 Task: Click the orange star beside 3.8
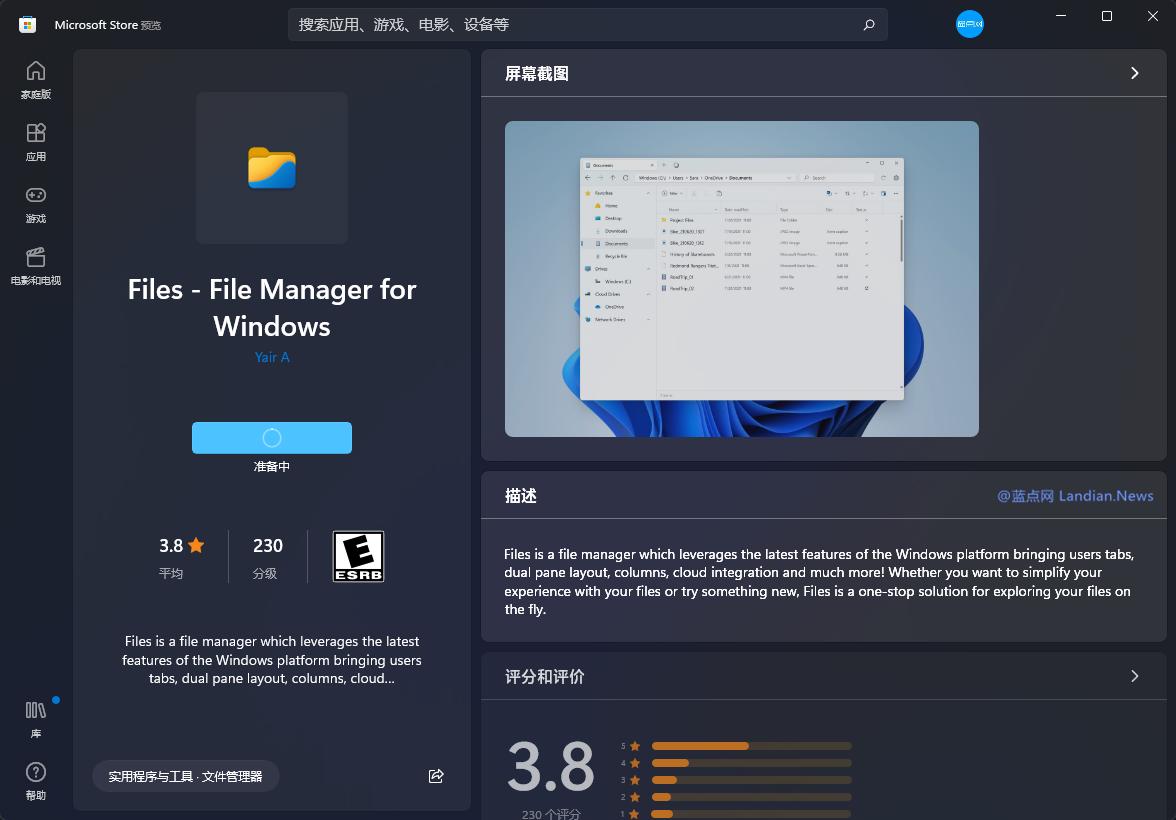tap(196, 545)
